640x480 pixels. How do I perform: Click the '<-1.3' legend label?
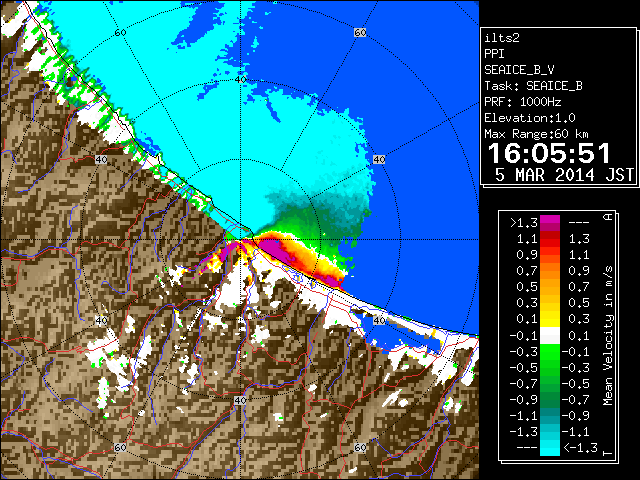pyautogui.click(x=580, y=448)
